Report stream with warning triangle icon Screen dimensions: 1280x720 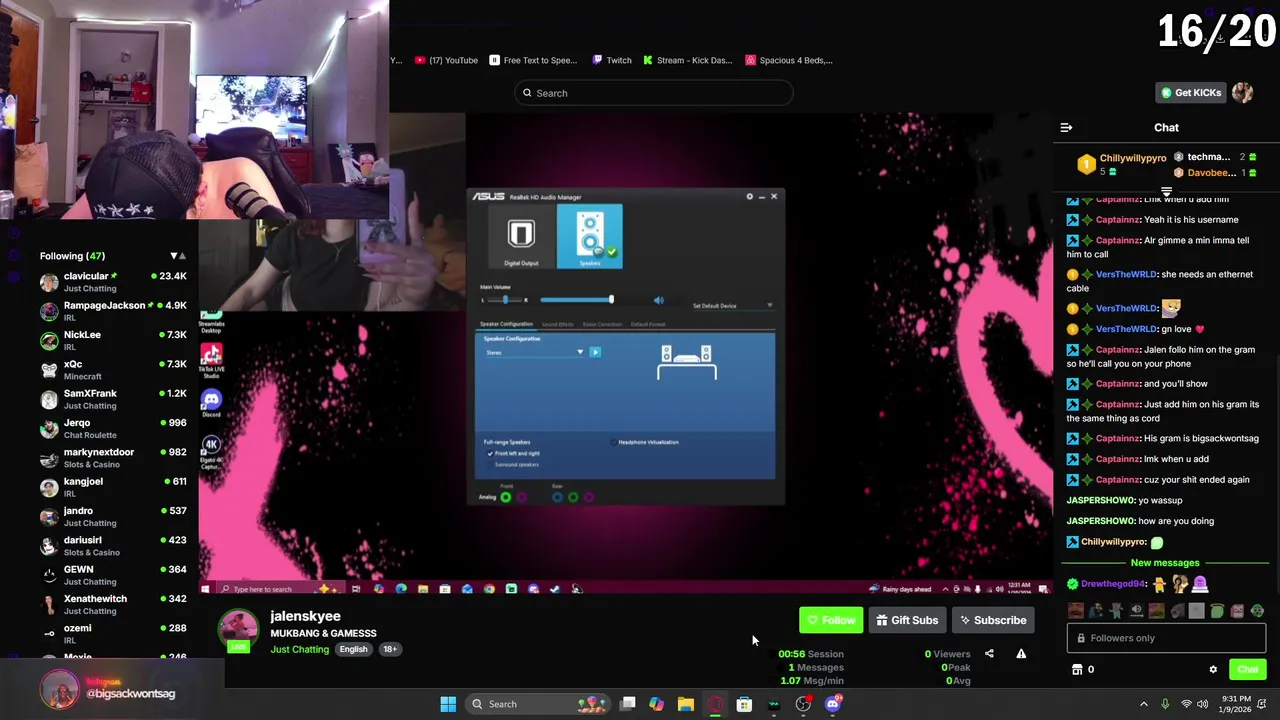point(1021,654)
